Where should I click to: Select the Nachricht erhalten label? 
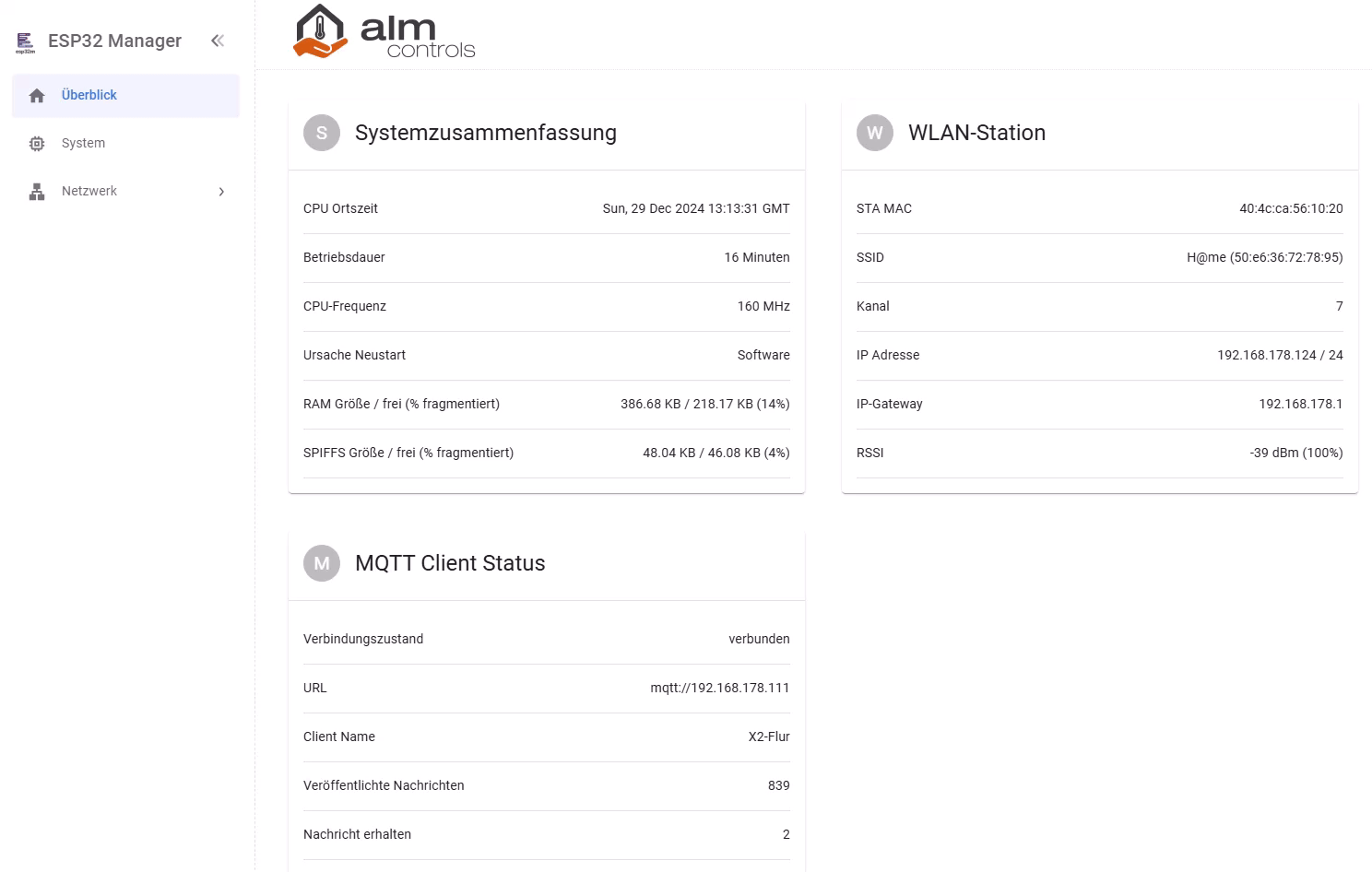[x=357, y=834]
